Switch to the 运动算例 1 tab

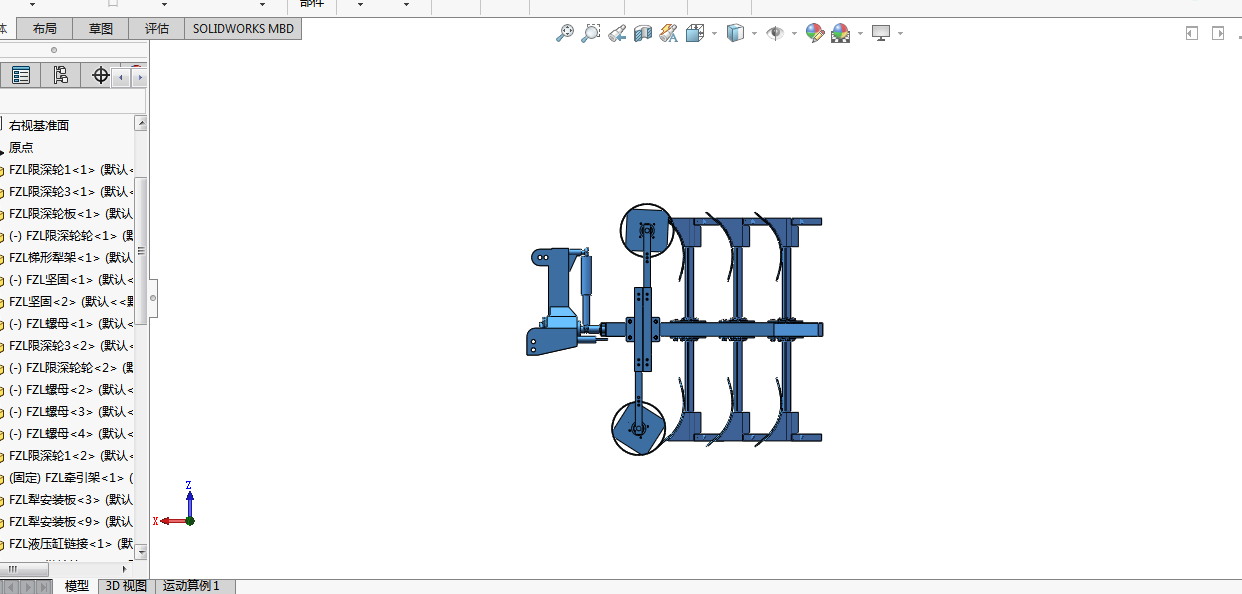191,586
